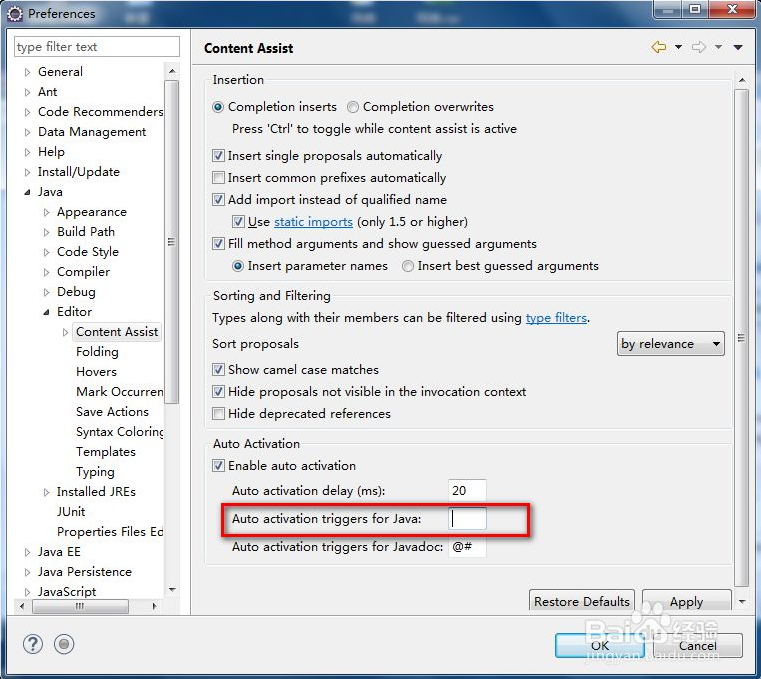This screenshot has width=761, height=679.
Task: Expand the Compiler node
Action: coord(46,272)
